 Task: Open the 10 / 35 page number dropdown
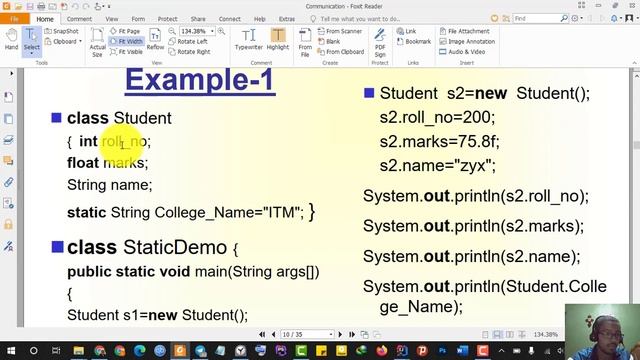[x=331, y=334]
